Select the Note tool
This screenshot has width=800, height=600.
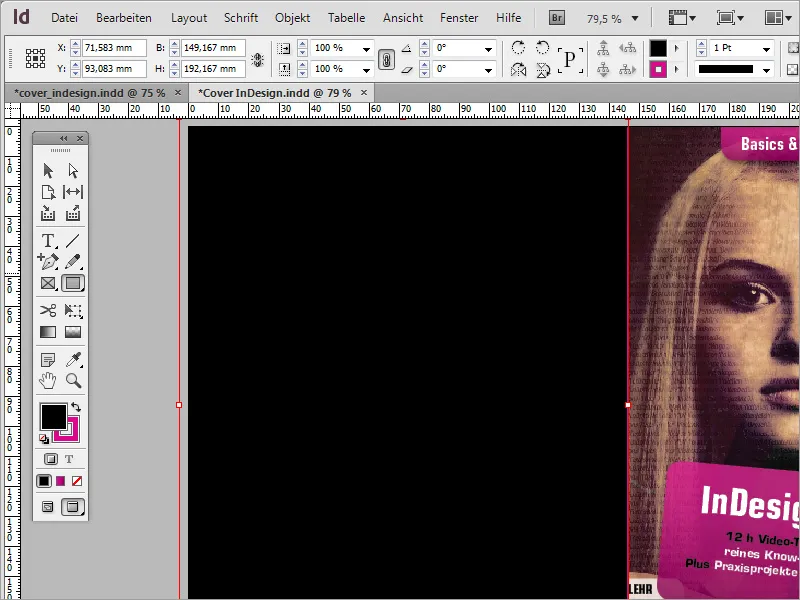pos(48,360)
